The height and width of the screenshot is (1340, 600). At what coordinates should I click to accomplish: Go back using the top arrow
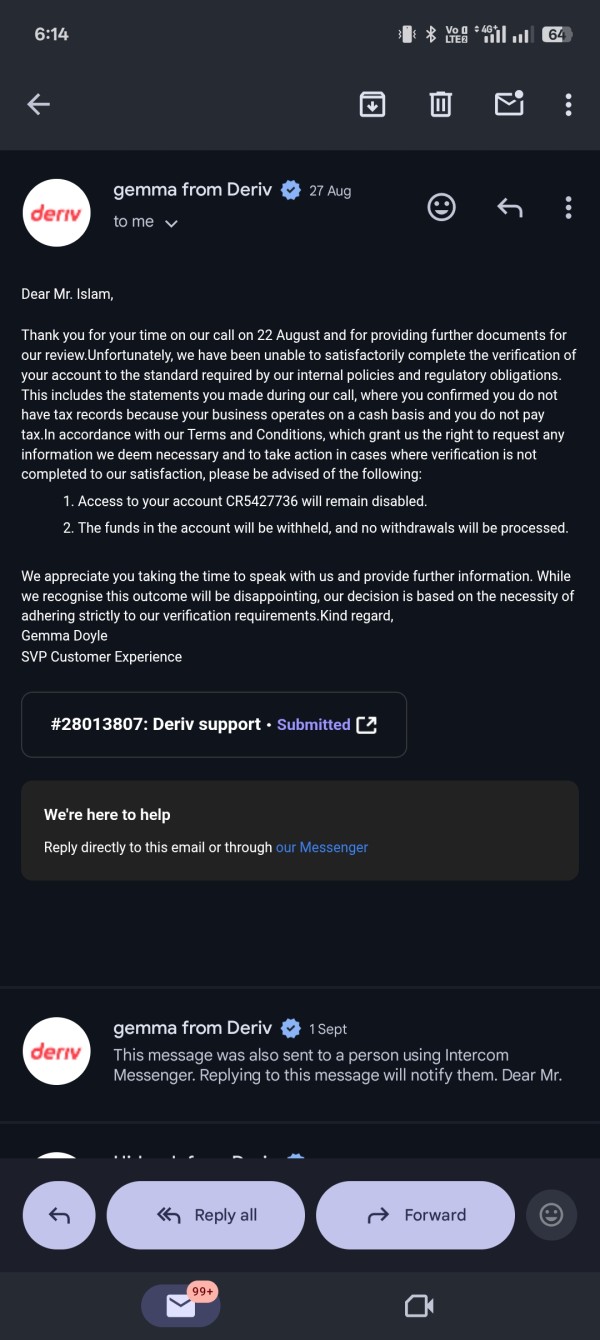pyautogui.click(x=38, y=104)
